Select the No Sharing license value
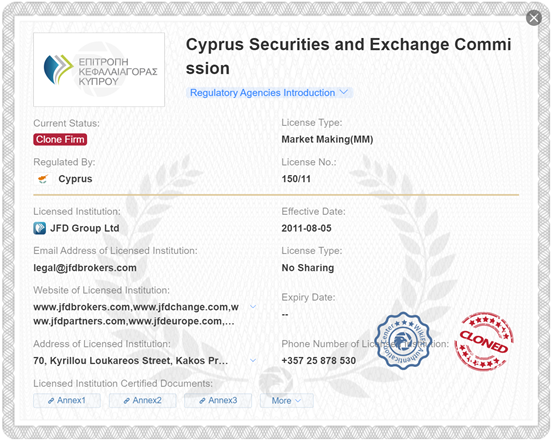 pyautogui.click(x=308, y=268)
